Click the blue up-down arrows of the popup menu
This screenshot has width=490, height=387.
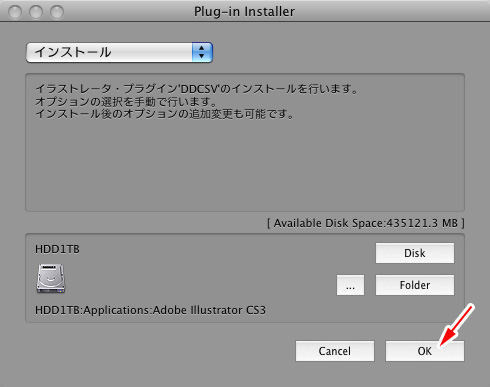[x=202, y=52]
